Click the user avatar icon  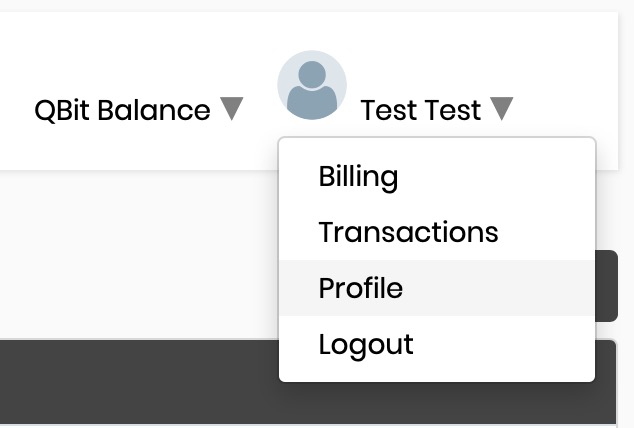click(x=312, y=85)
